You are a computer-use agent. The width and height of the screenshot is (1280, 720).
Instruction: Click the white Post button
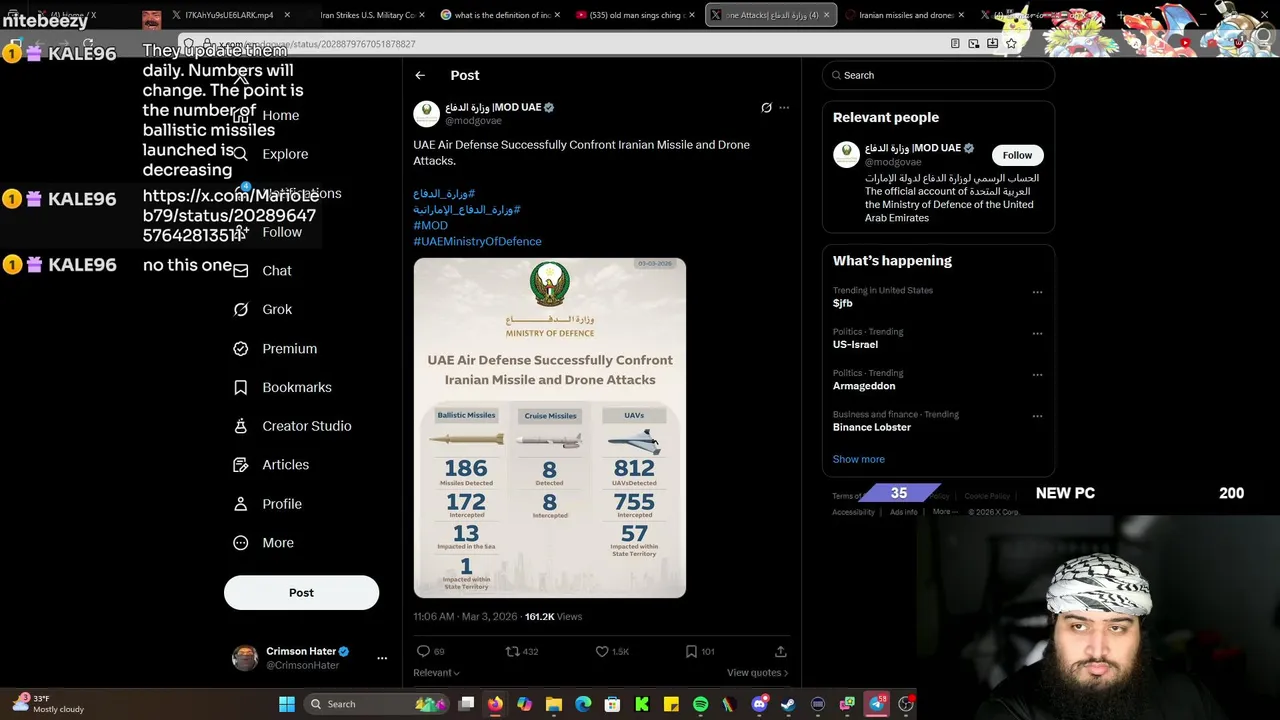pos(301,593)
